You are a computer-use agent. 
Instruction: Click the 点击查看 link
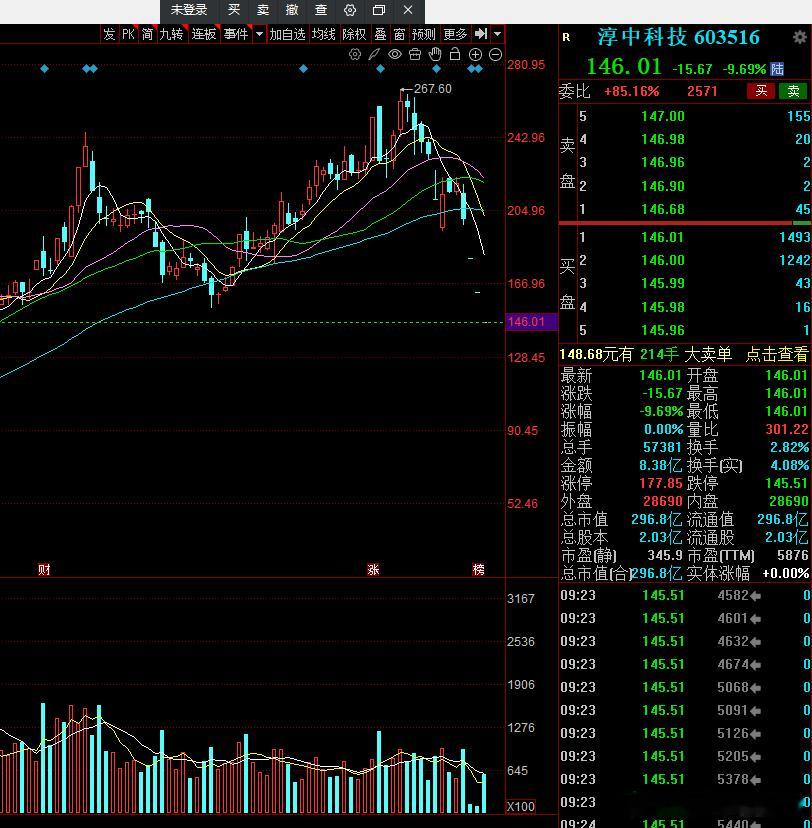tap(777, 354)
